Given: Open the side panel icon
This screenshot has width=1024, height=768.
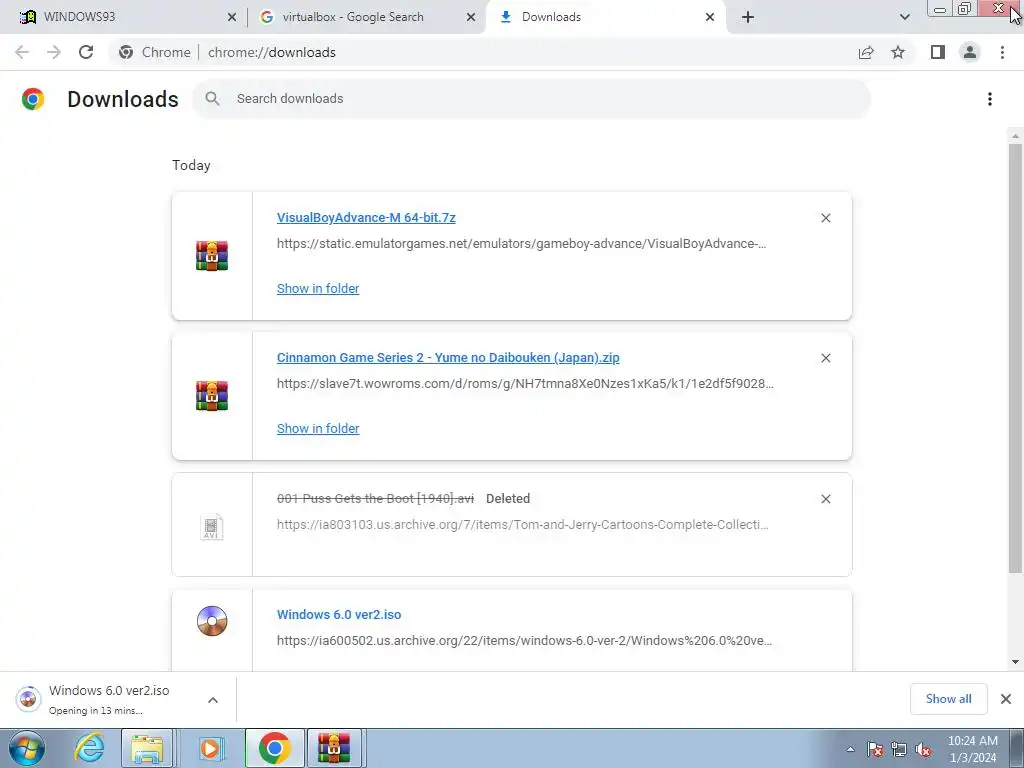Looking at the screenshot, I should [x=938, y=52].
